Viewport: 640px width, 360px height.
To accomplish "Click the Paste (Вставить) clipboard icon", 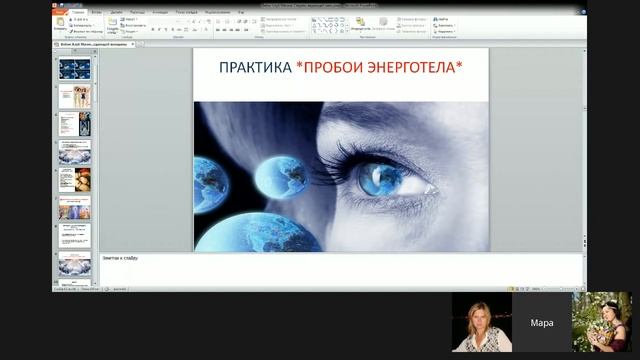I will pyautogui.click(x=60, y=23).
